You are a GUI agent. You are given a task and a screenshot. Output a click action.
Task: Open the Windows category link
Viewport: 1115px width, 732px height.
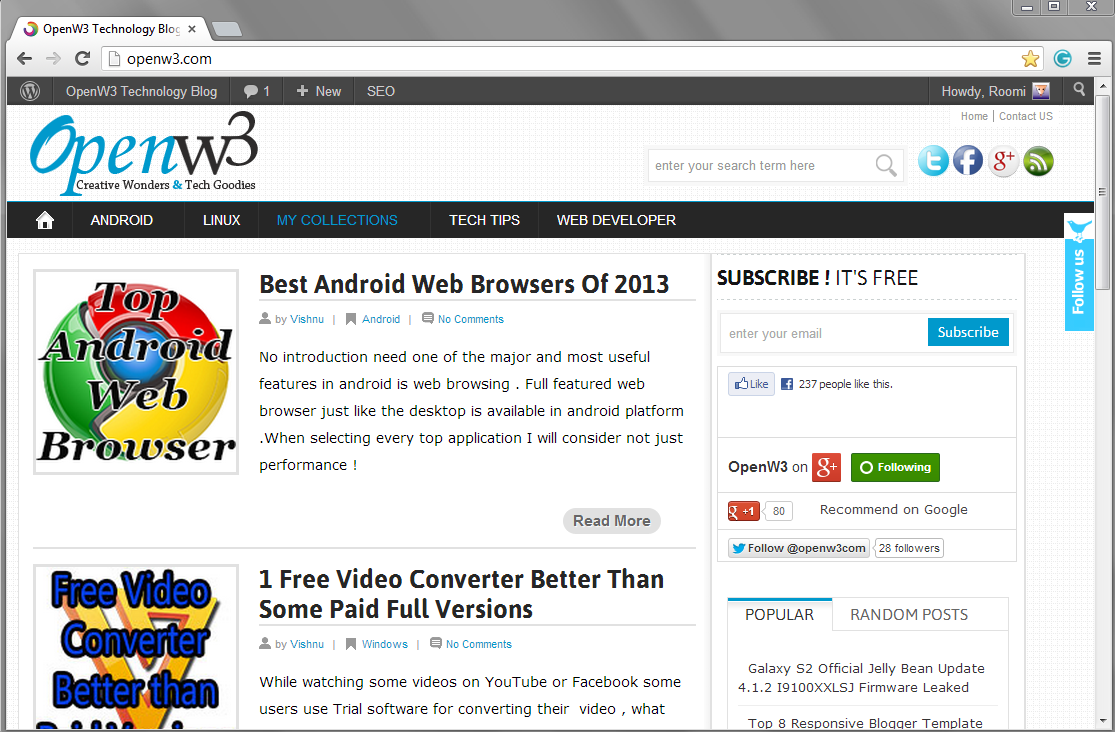pos(385,645)
